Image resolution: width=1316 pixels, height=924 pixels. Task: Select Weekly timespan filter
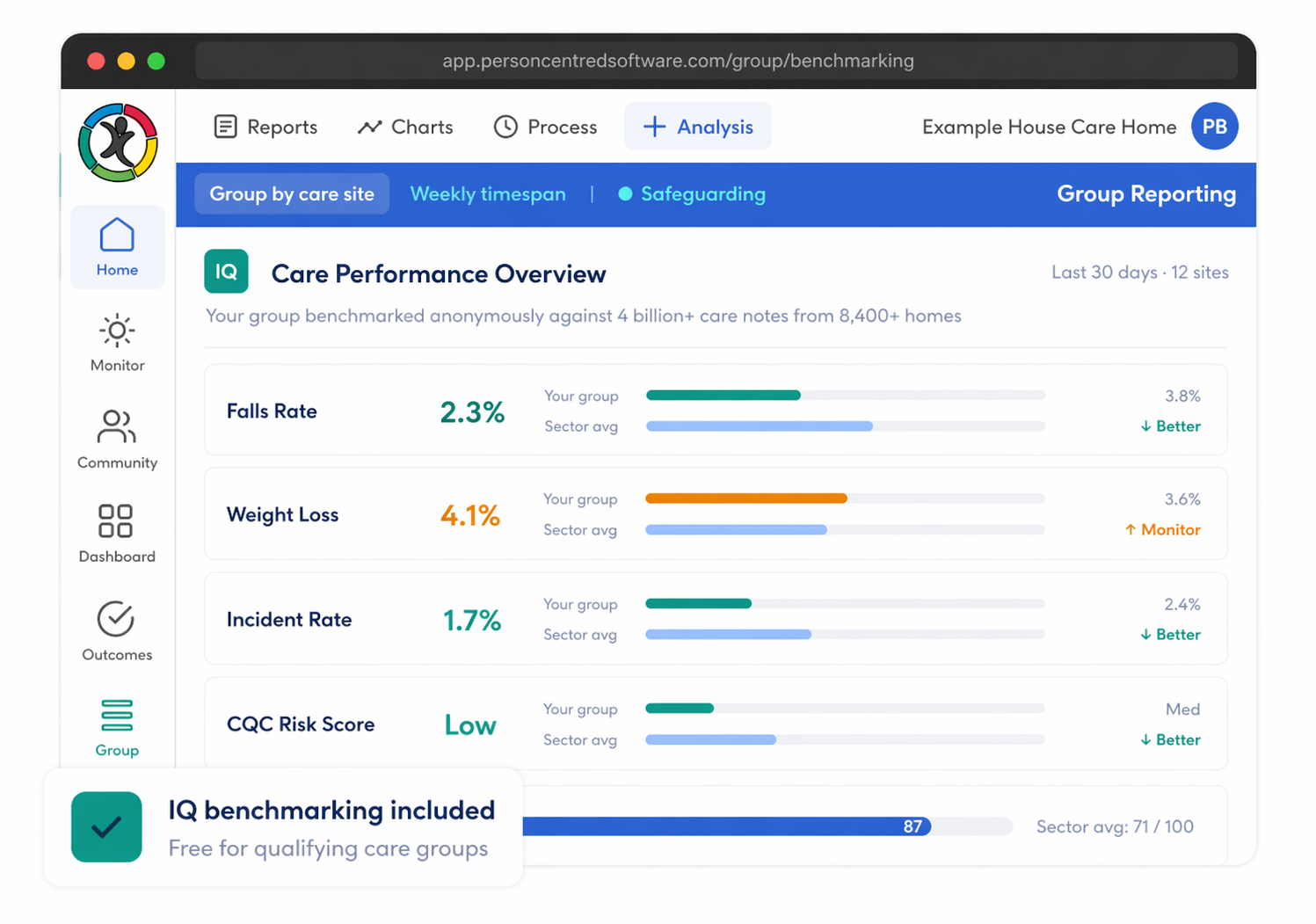point(488,194)
